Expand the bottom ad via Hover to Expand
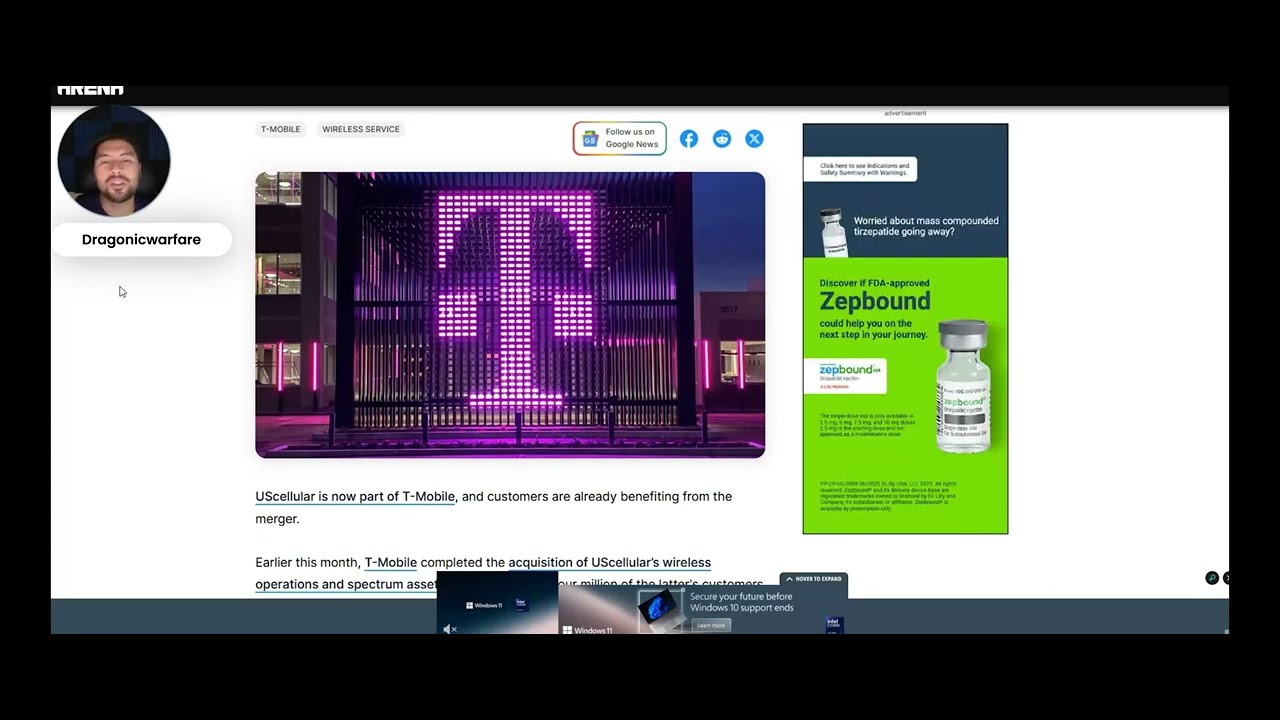The height and width of the screenshot is (720, 1280). pos(813,579)
